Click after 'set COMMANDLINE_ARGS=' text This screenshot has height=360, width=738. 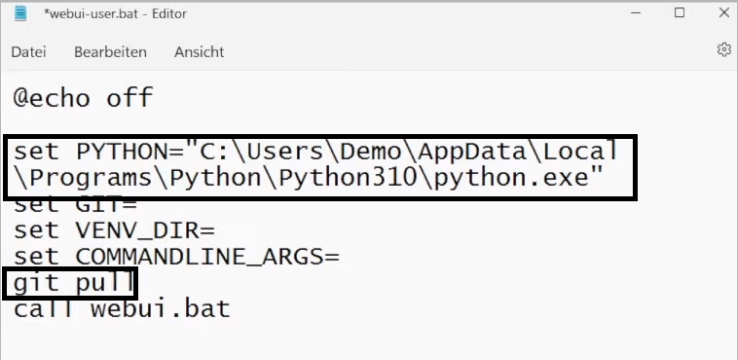341,257
